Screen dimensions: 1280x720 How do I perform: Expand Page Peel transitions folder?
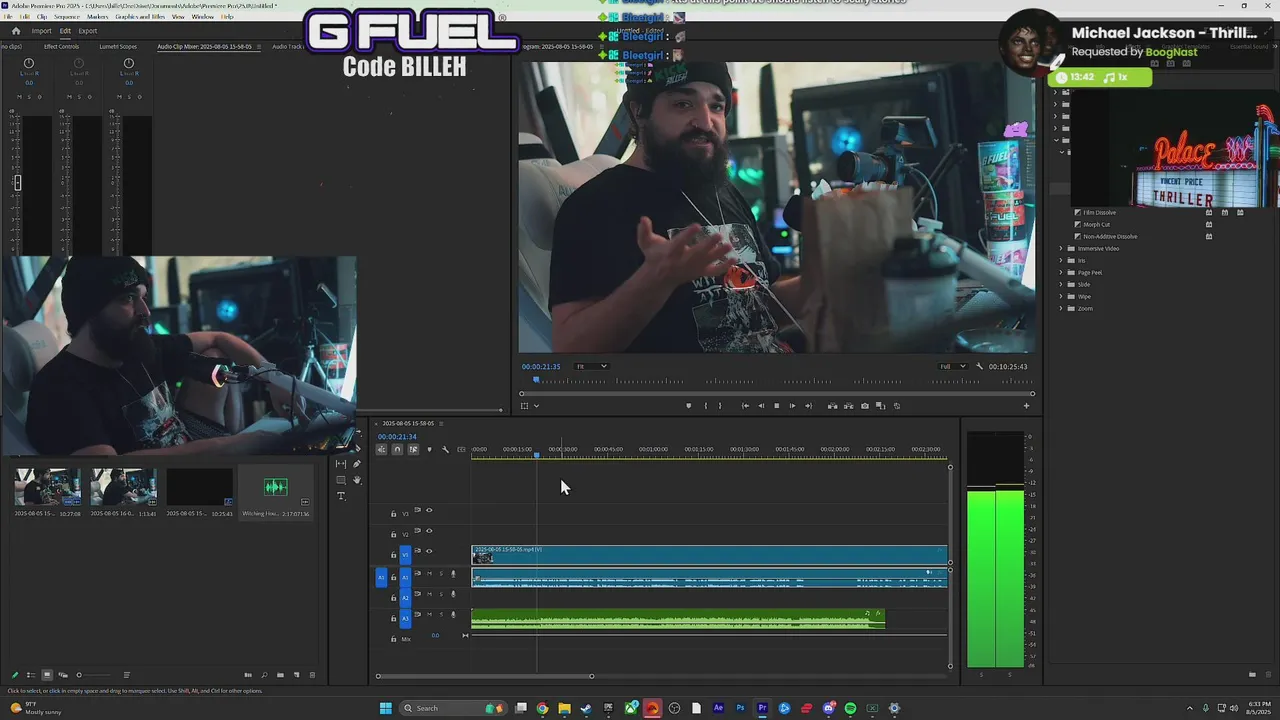click(x=1061, y=272)
